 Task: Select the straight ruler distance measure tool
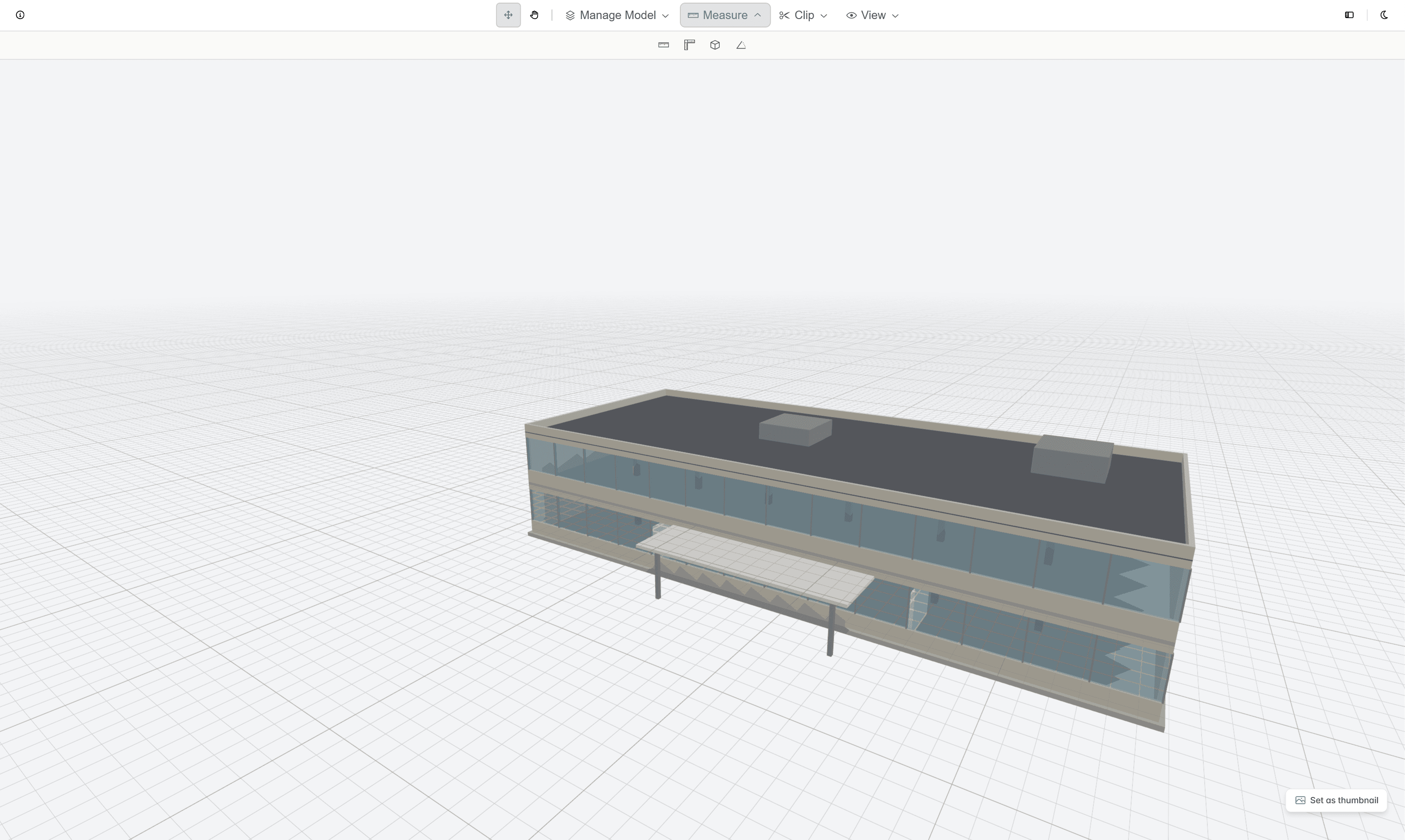click(663, 45)
